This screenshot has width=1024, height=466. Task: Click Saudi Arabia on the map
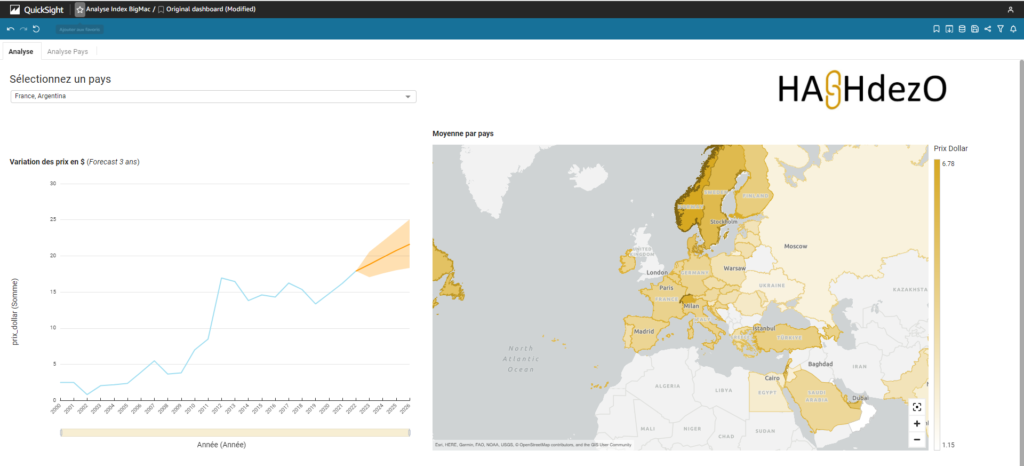click(x=818, y=394)
